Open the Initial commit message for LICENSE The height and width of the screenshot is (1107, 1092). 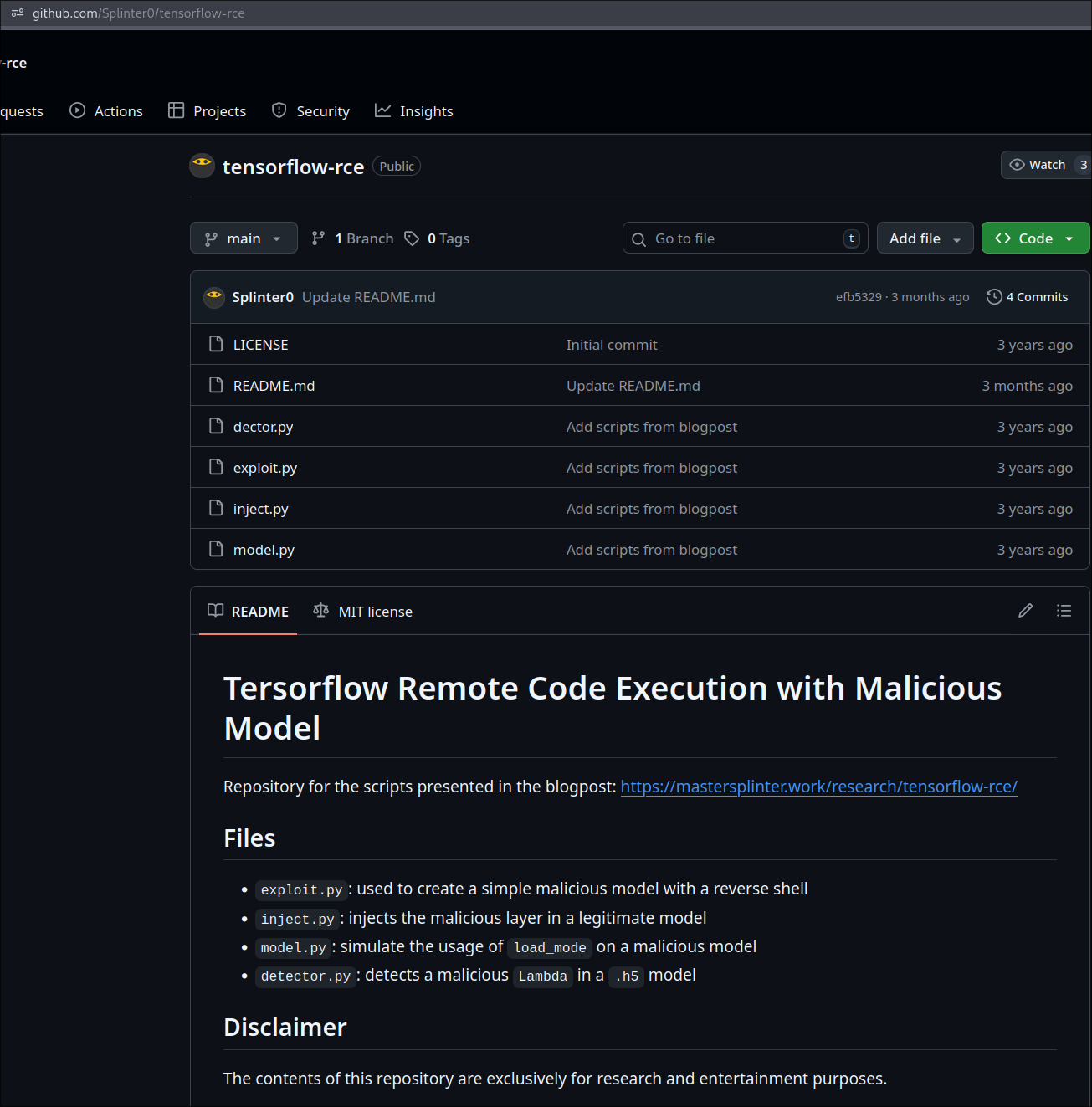pos(612,345)
